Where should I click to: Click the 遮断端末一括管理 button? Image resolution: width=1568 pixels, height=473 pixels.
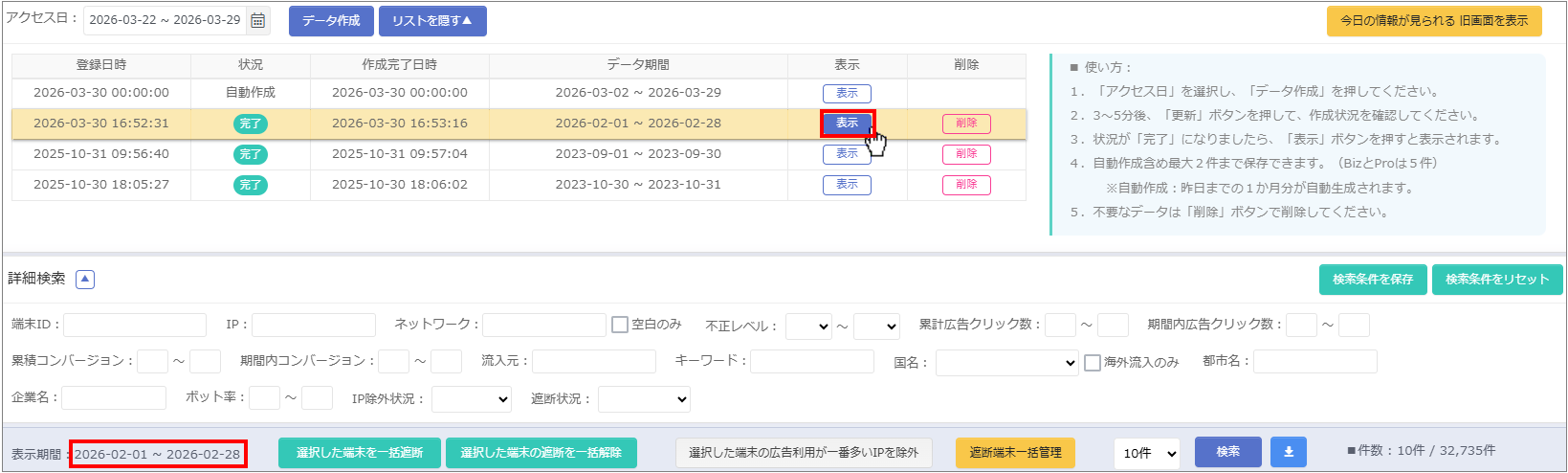tap(1015, 453)
